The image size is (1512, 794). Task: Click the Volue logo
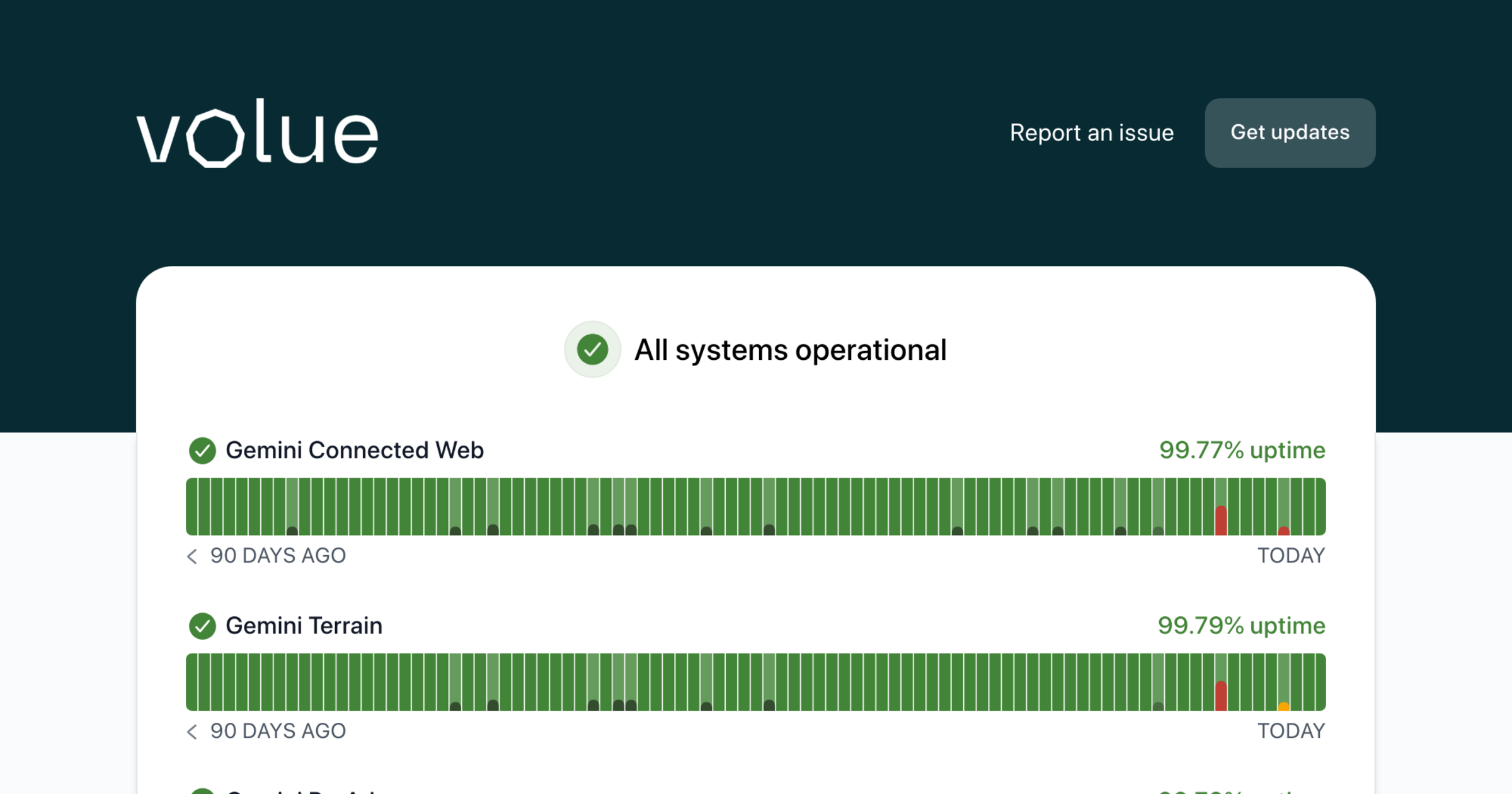click(x=256, y=132)
